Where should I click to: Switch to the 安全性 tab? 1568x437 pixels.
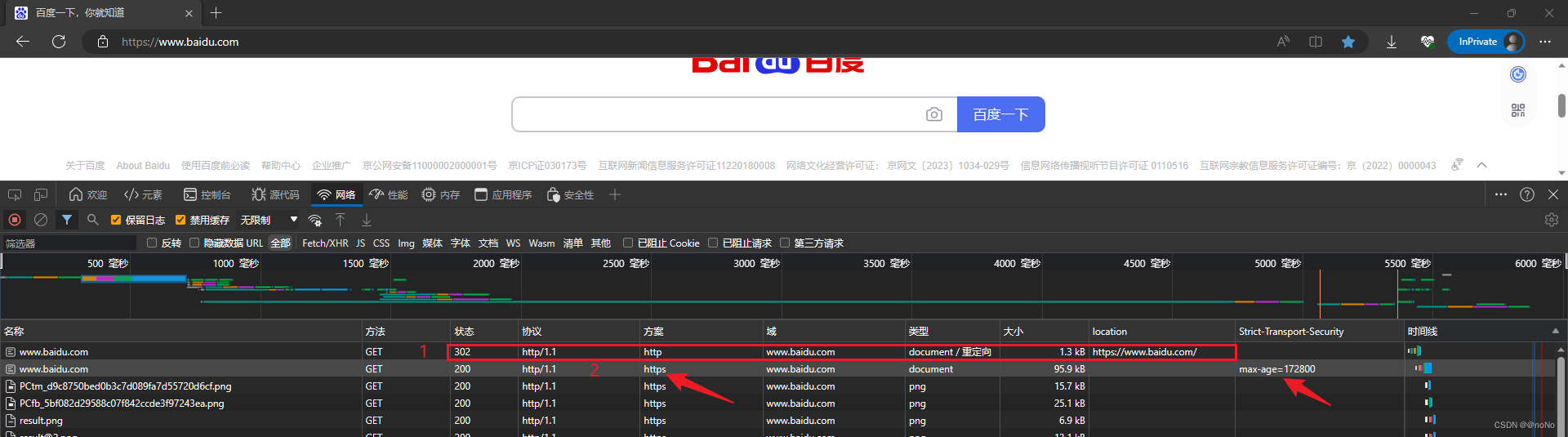tap(570, 194)
